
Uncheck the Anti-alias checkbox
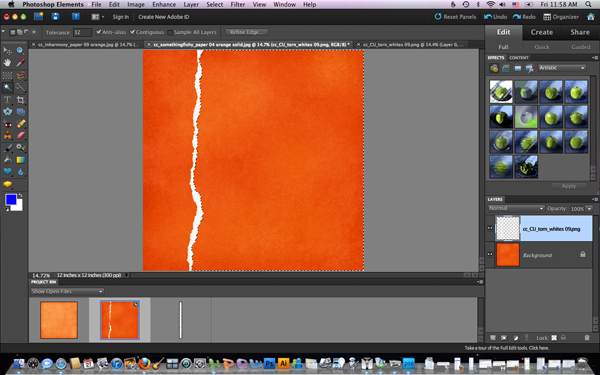coord(99,32)
